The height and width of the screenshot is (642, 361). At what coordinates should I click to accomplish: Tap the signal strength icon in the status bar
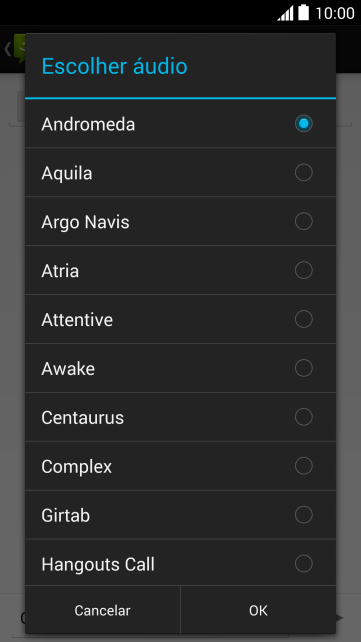click(x=285, y=13)
